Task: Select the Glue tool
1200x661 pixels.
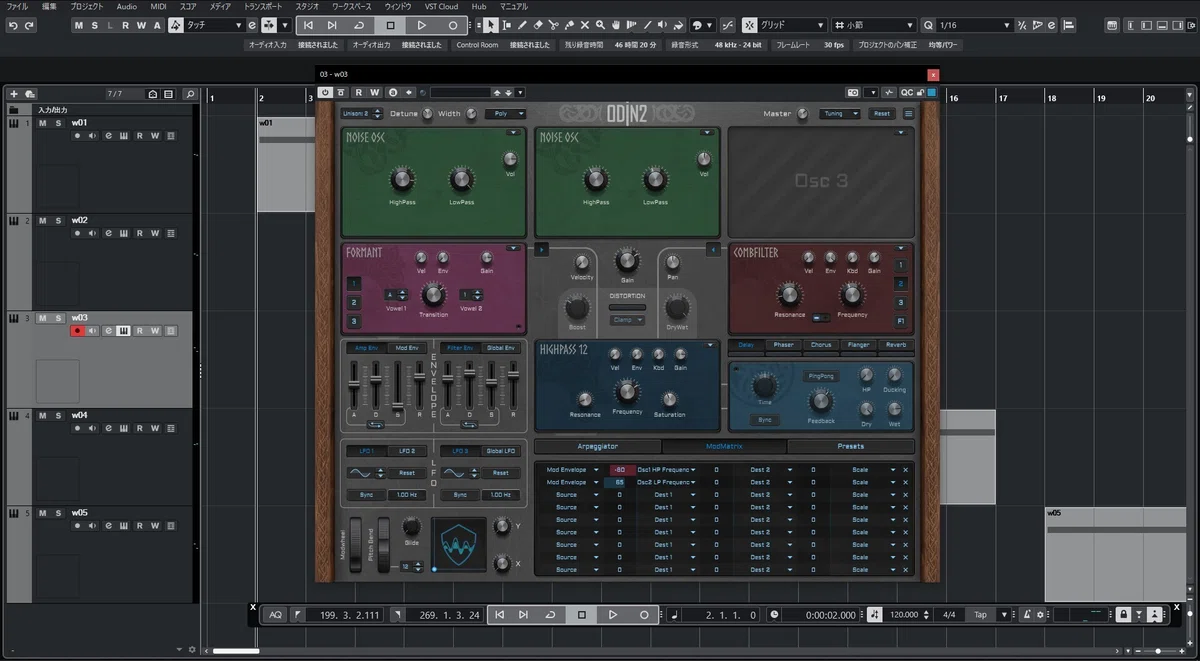Action: pyautogui.click(x=571, y=25)
